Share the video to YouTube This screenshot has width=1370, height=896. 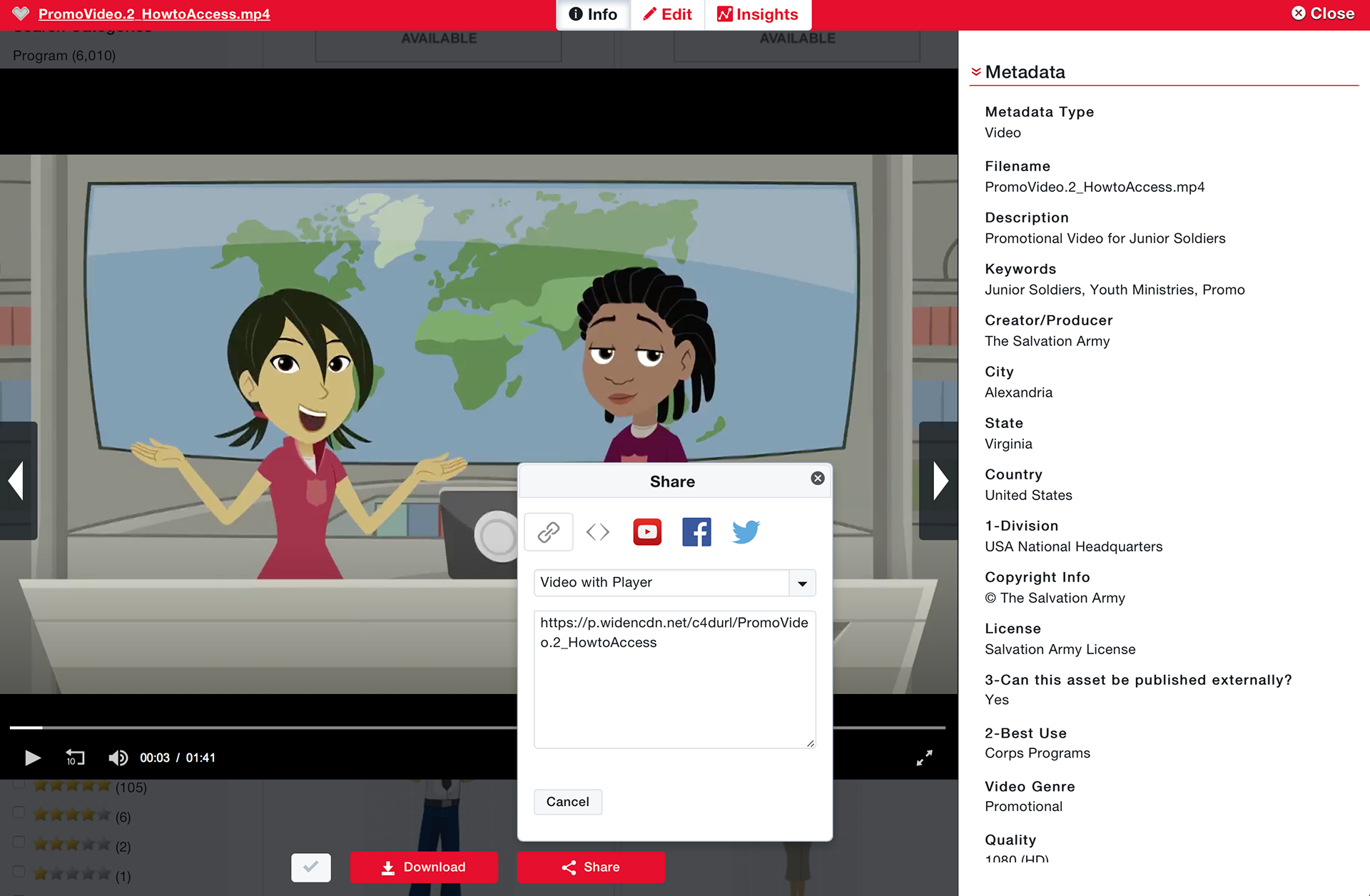647,532
